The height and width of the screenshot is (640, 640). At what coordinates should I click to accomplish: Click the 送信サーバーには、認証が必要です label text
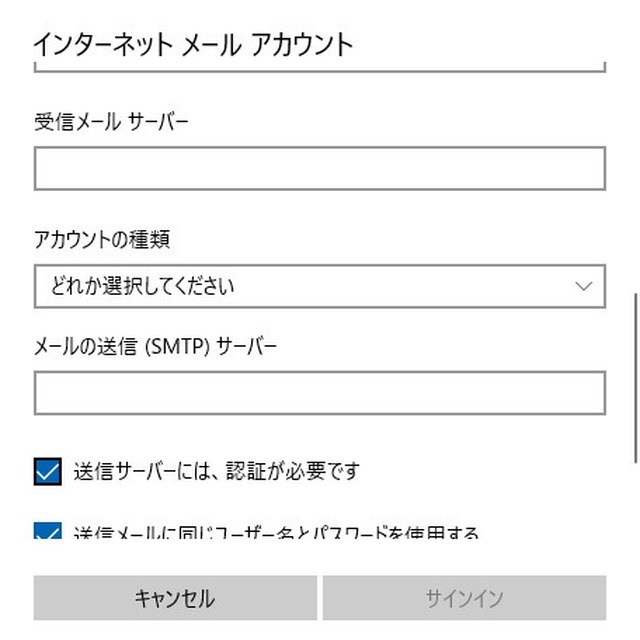coord(216,471)
